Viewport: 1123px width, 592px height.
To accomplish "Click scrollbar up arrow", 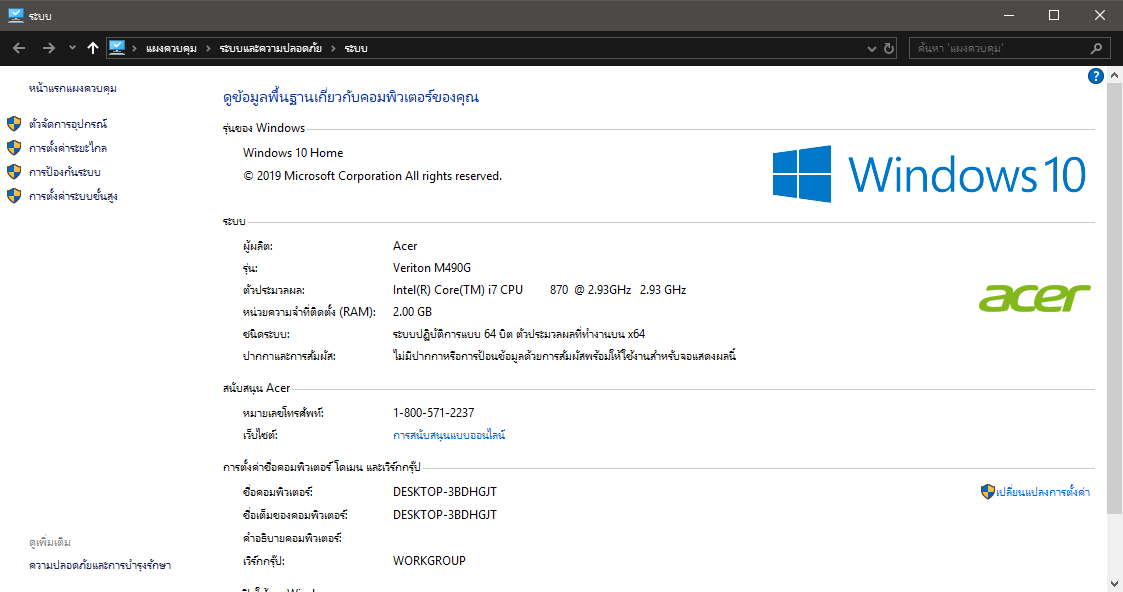I will click(x=1114, y=74).
